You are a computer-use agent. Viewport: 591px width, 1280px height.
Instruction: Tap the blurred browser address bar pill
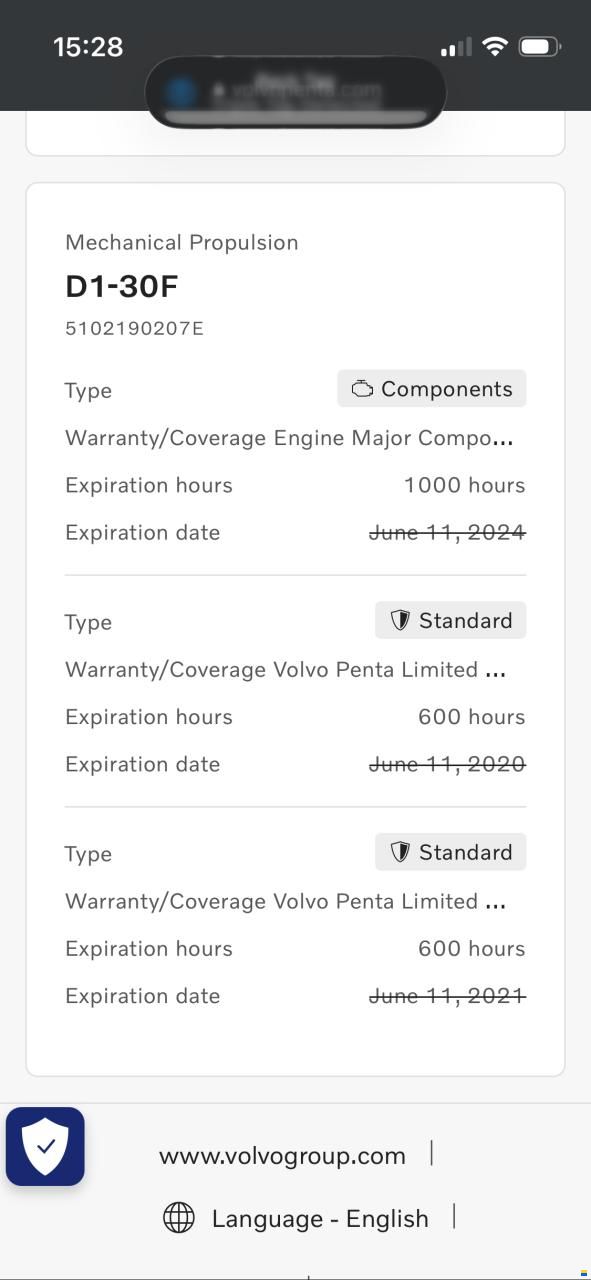coord(295,92)
